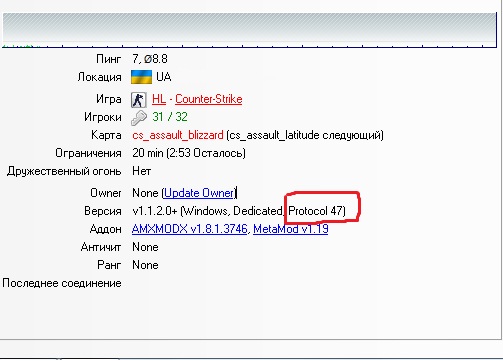Click the Античит value None
Screen dimensions: 503x361
(x=145, y=247)
